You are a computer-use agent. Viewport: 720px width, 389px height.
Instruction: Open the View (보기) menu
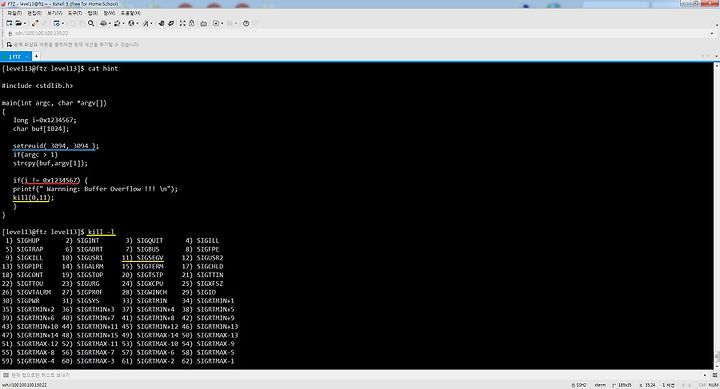tap(55, 13)
